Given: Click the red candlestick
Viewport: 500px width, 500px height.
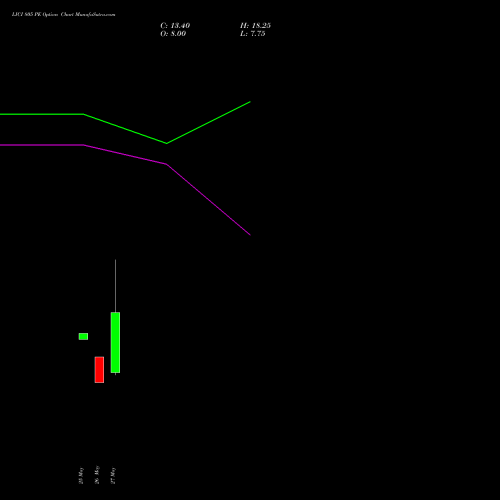Looking at the screenshot, I should [x=99, y=370].
